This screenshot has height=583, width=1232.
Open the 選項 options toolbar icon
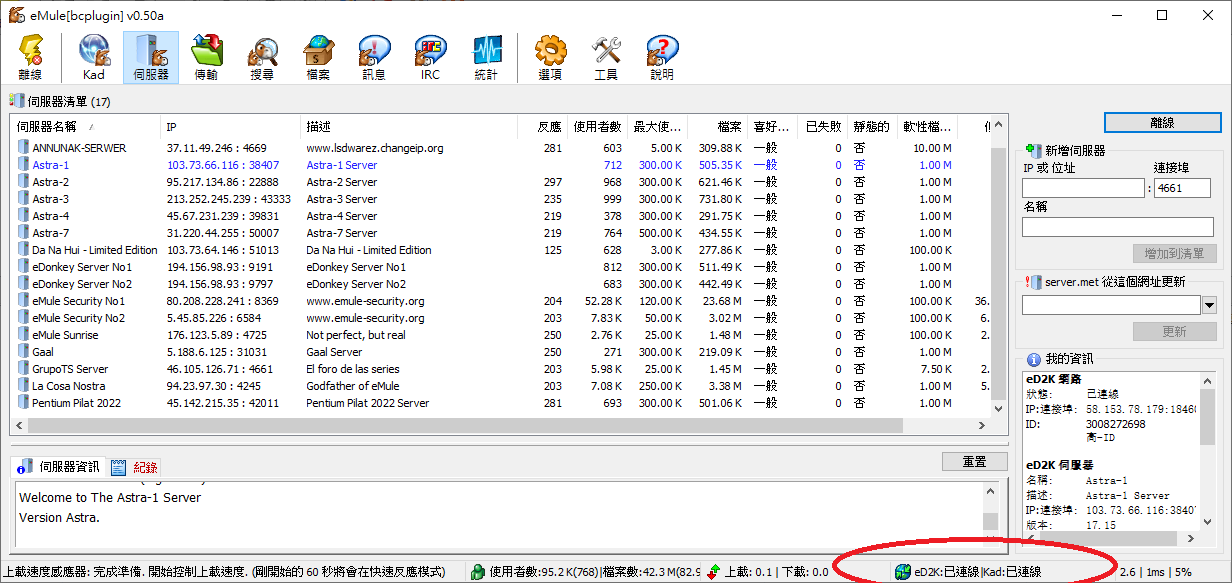pos(550,57)
